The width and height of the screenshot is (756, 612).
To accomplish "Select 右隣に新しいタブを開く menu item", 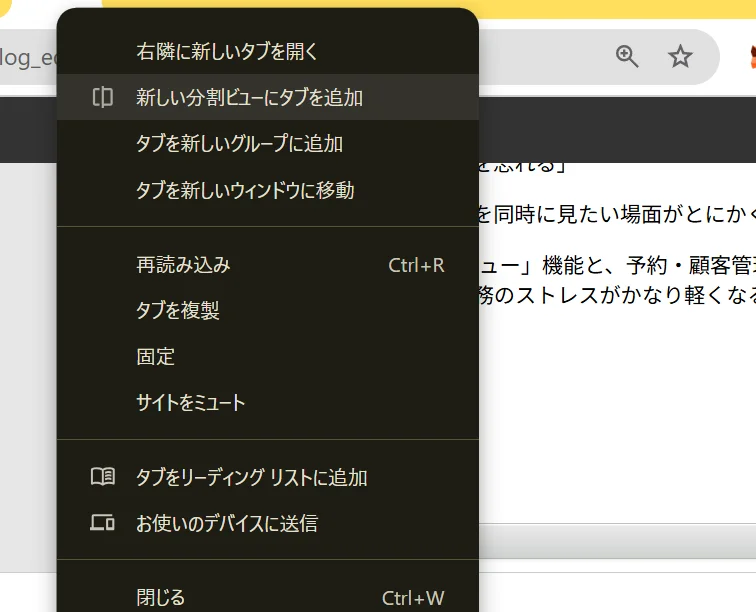I will [x=268, y=51].
